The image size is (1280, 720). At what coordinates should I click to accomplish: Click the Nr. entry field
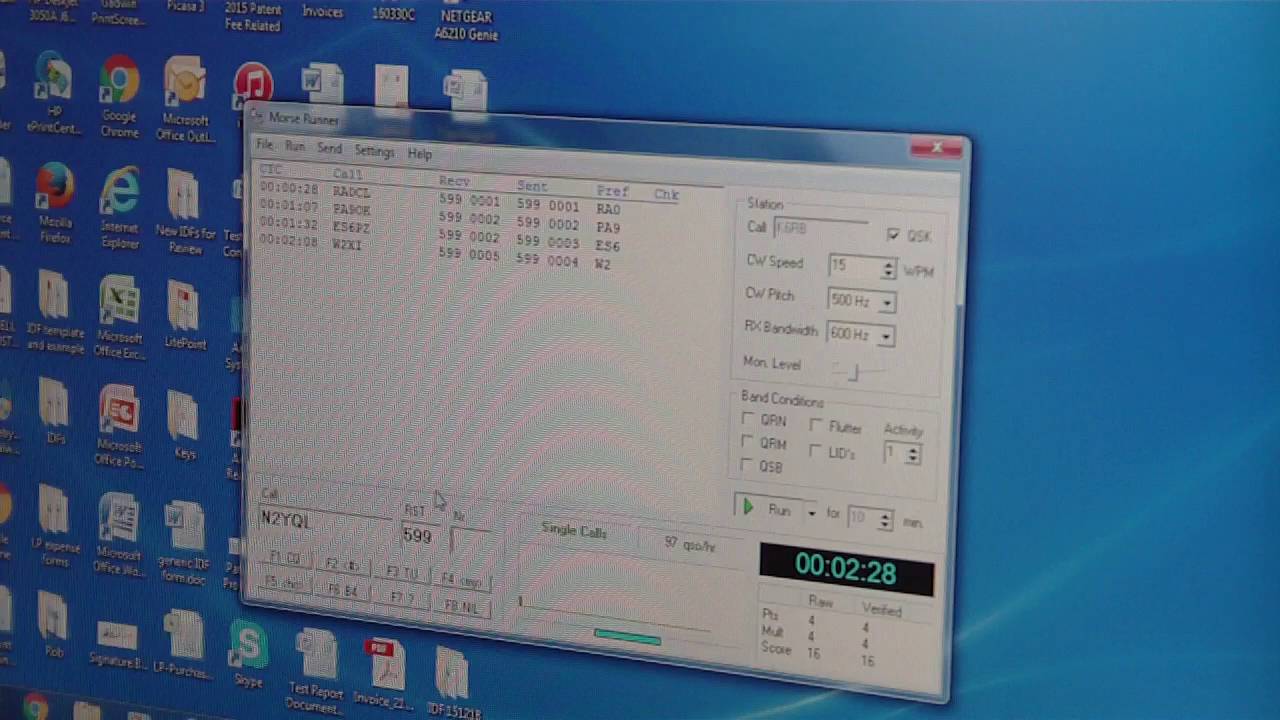click(x=472, y=541)
